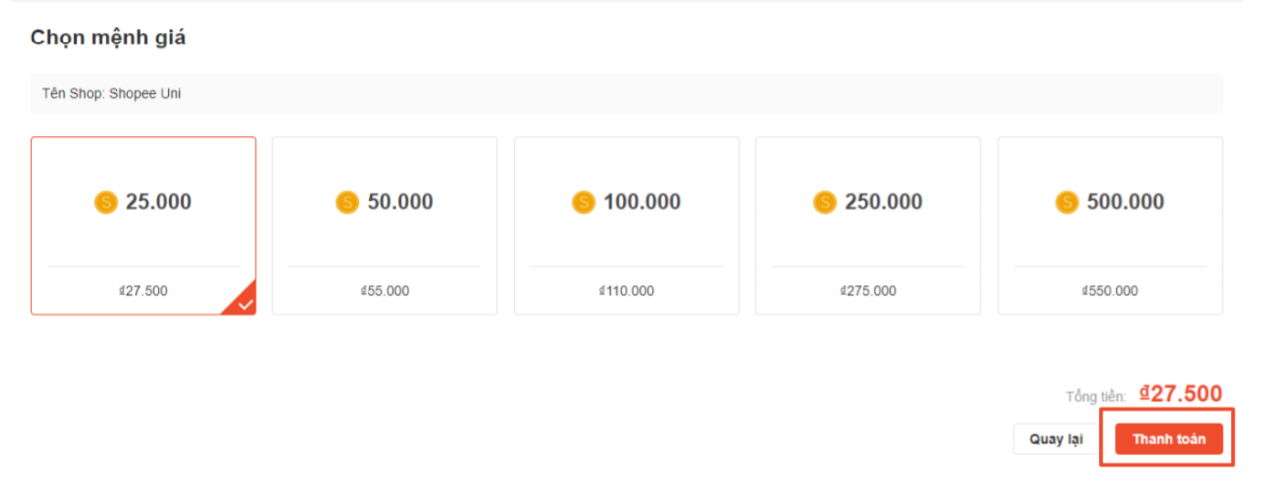
Task: Select the 25.000 coin denomination card
Action: (x=143, y=226)
